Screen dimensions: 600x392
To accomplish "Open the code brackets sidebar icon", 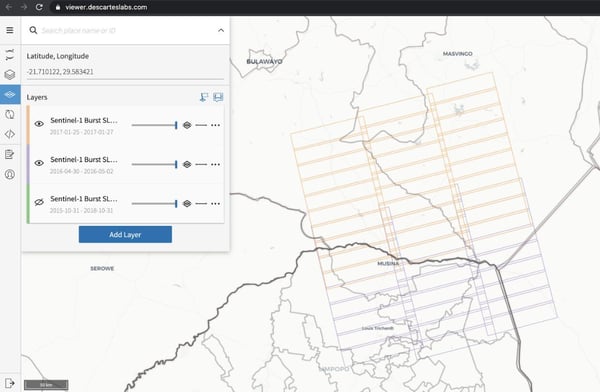I will click(10, 134).
